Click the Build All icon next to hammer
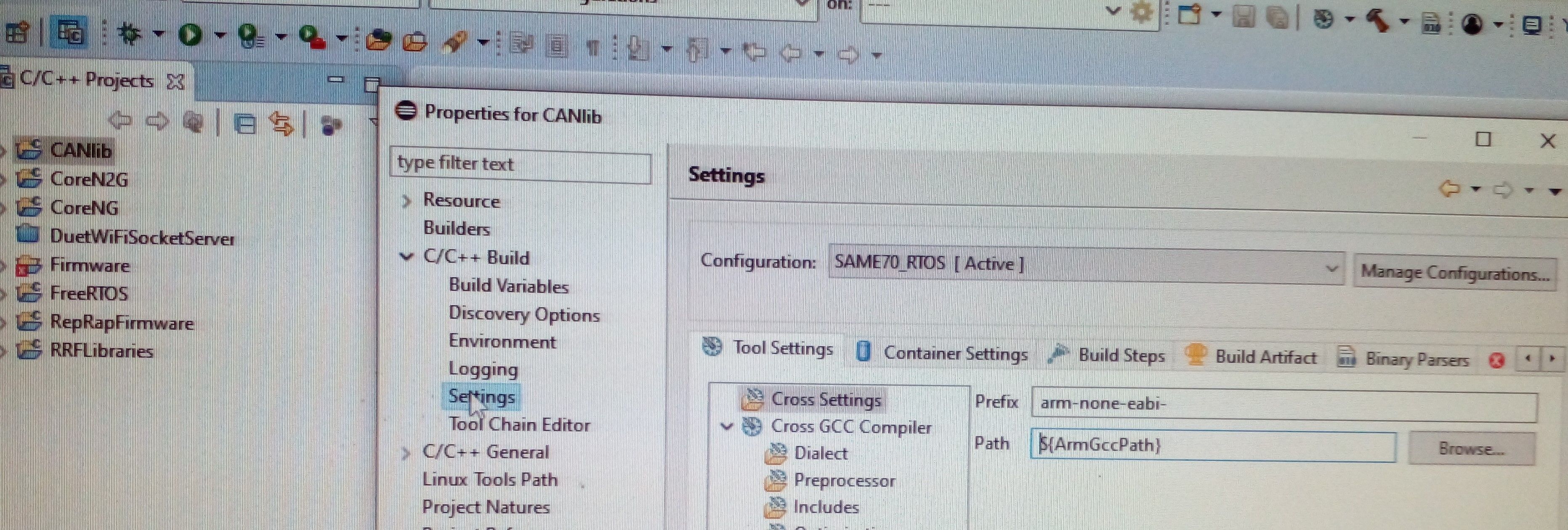 pyautogui.click(x=1430, y=23)
